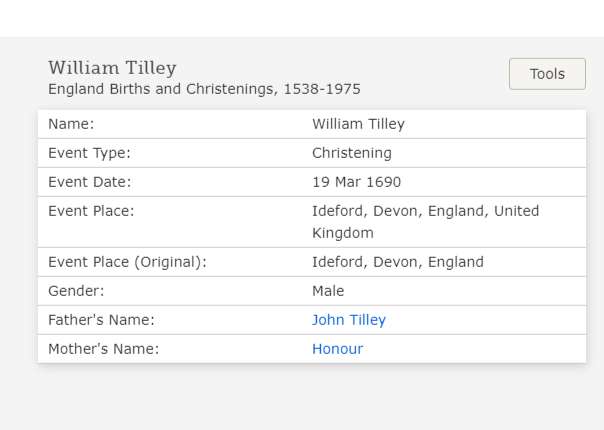The width and height of the screenshot is (604, 430).
Task: Open the John Tilley father link
Action: point(349,320)
